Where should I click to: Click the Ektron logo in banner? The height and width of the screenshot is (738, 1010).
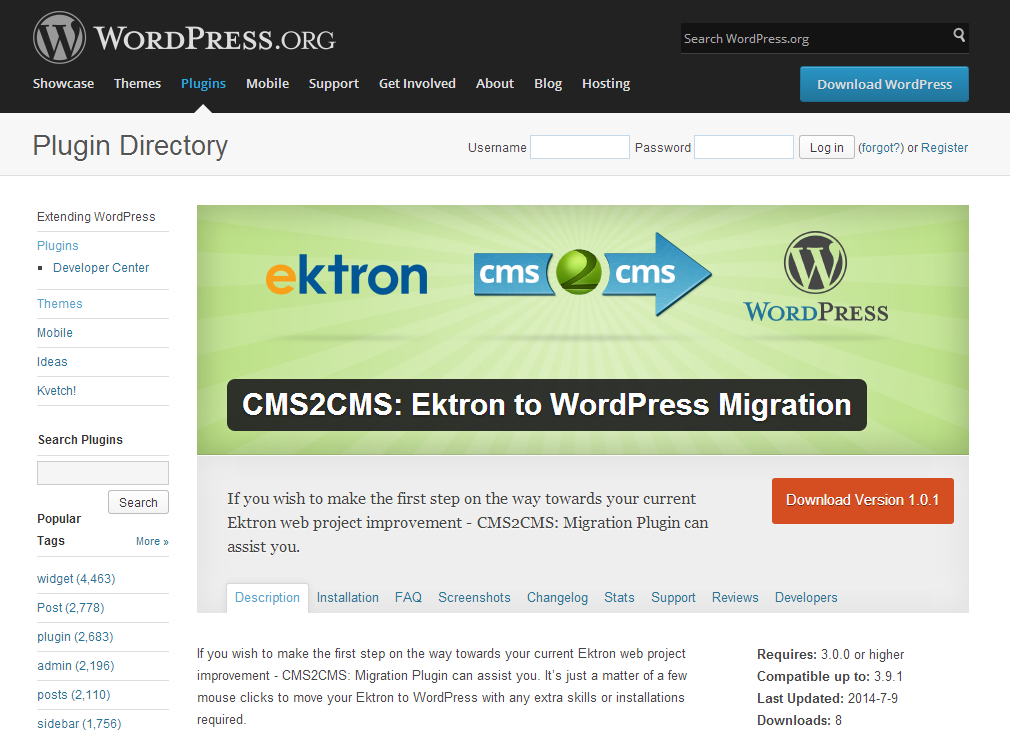(347, 276)
